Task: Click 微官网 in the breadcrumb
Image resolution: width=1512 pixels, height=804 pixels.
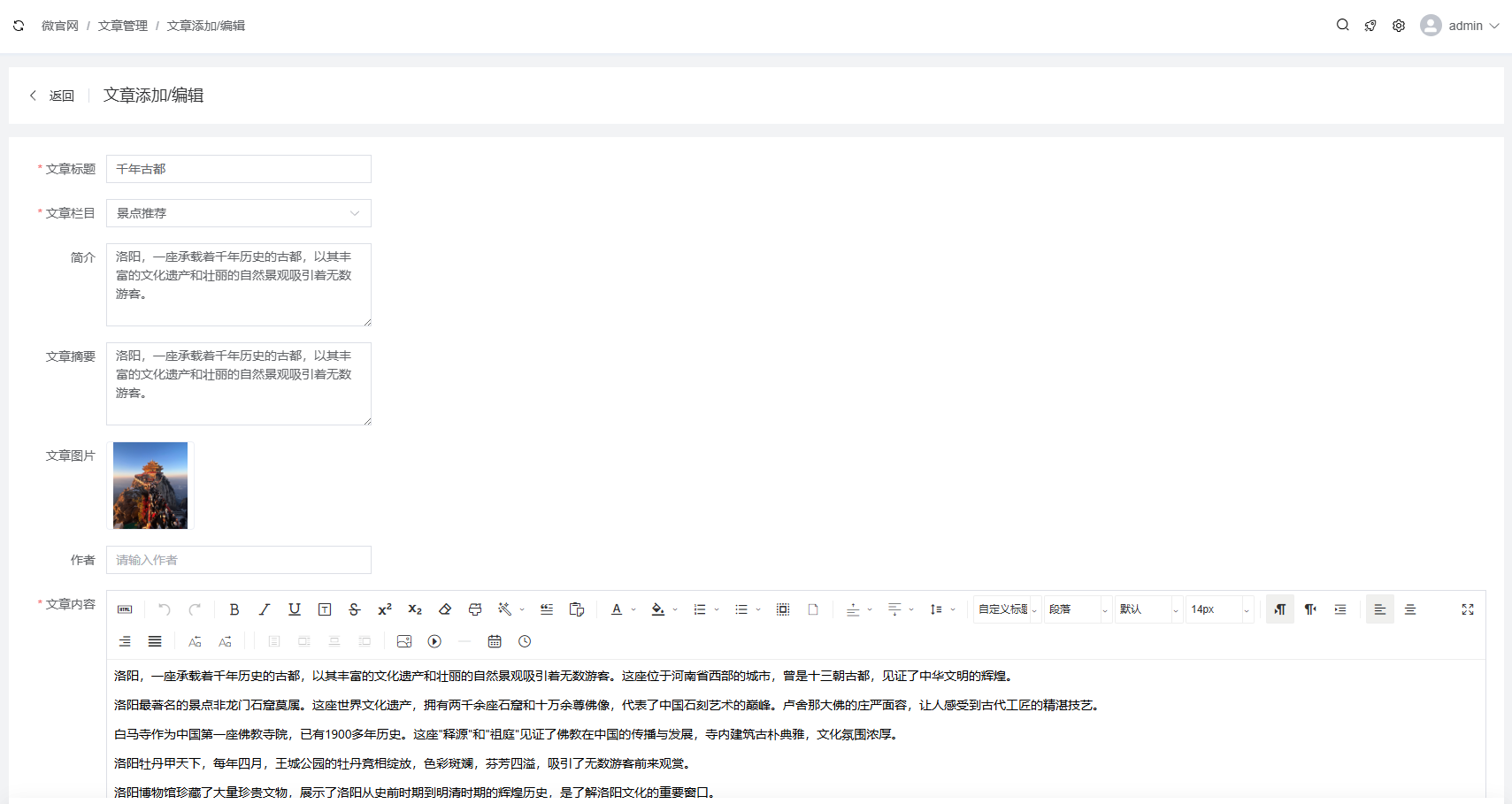Action: point(60,26)
